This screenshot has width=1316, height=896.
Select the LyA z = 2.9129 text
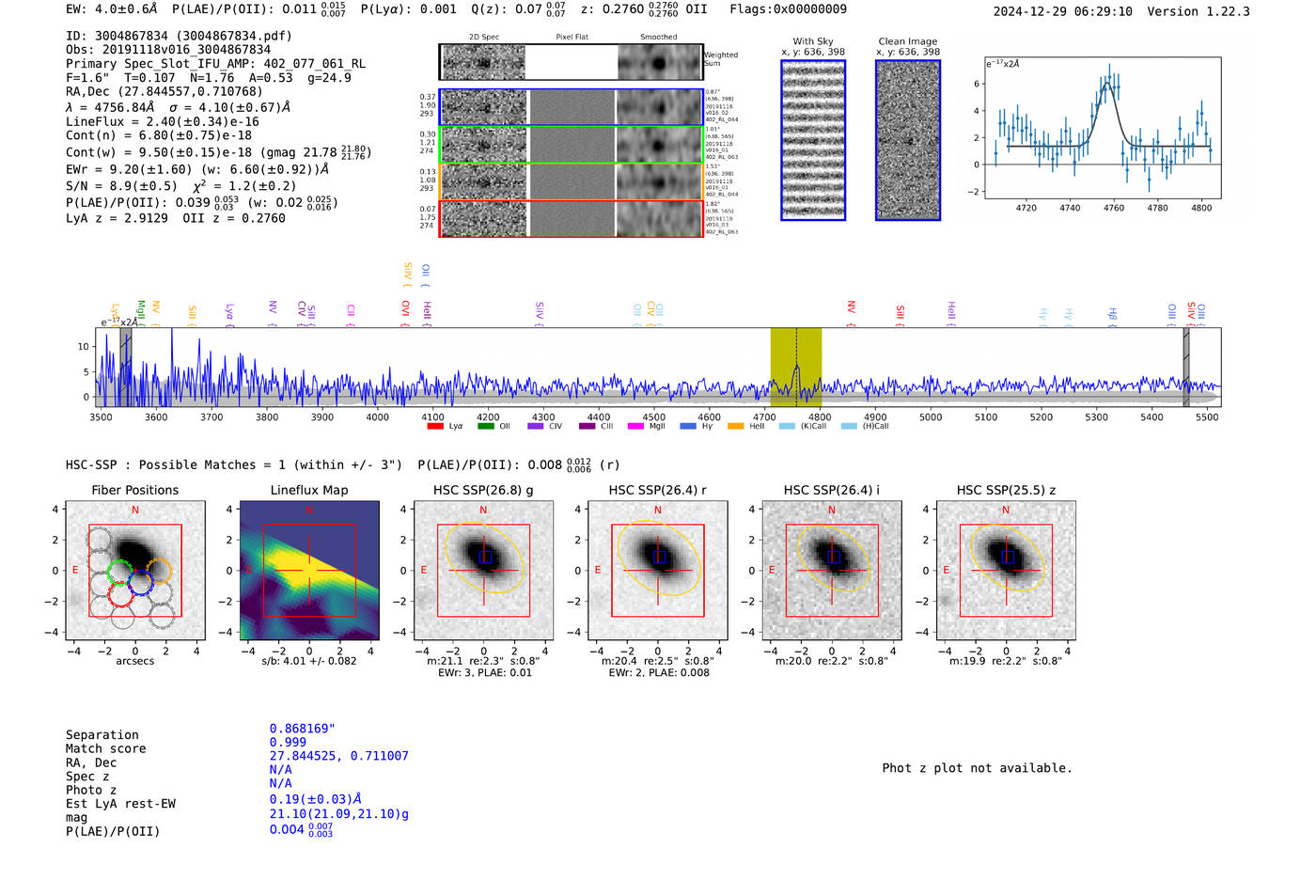tap(117, 218)
